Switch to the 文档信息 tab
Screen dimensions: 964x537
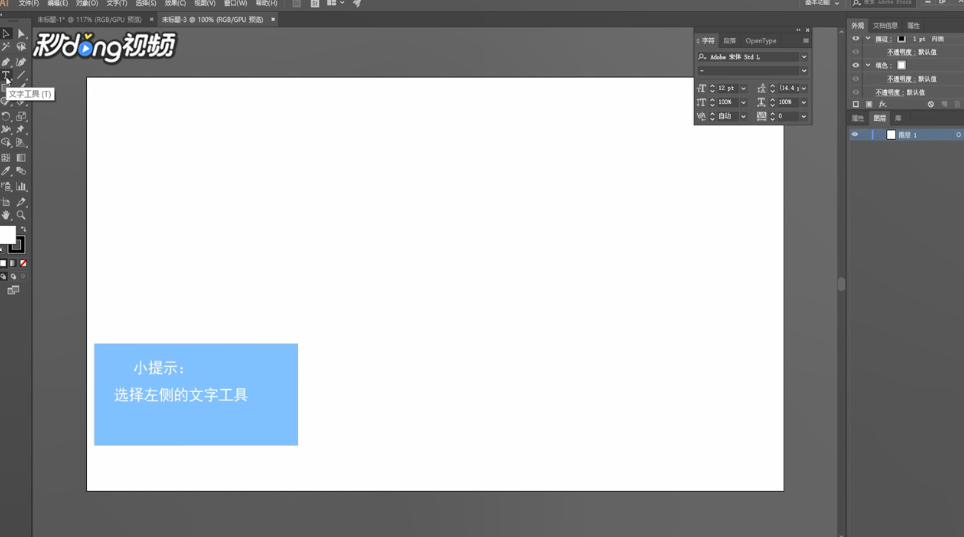[x=885, y=26]
